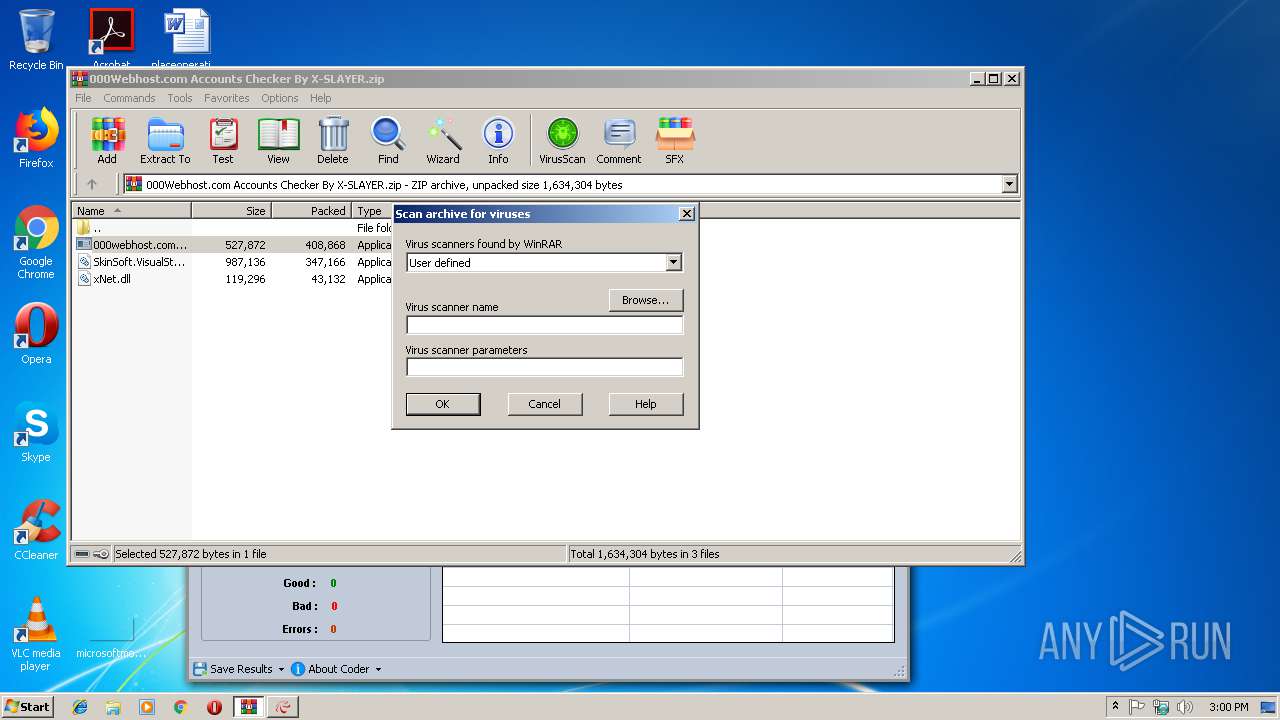Show hidden tray icons arrow
1280x720 pixels.
pos(1115,707)
